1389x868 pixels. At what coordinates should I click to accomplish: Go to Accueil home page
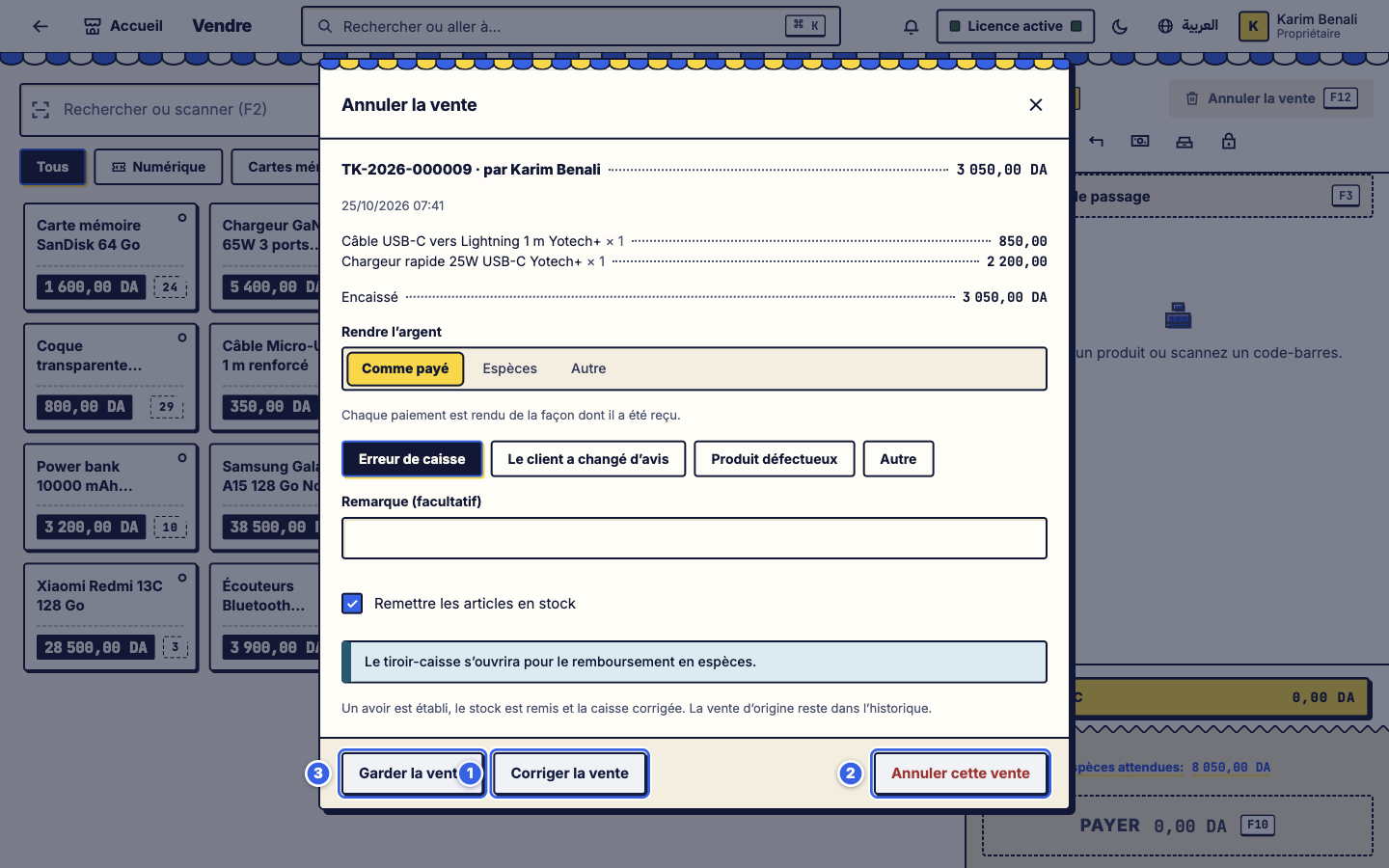[x=123, y=26]
